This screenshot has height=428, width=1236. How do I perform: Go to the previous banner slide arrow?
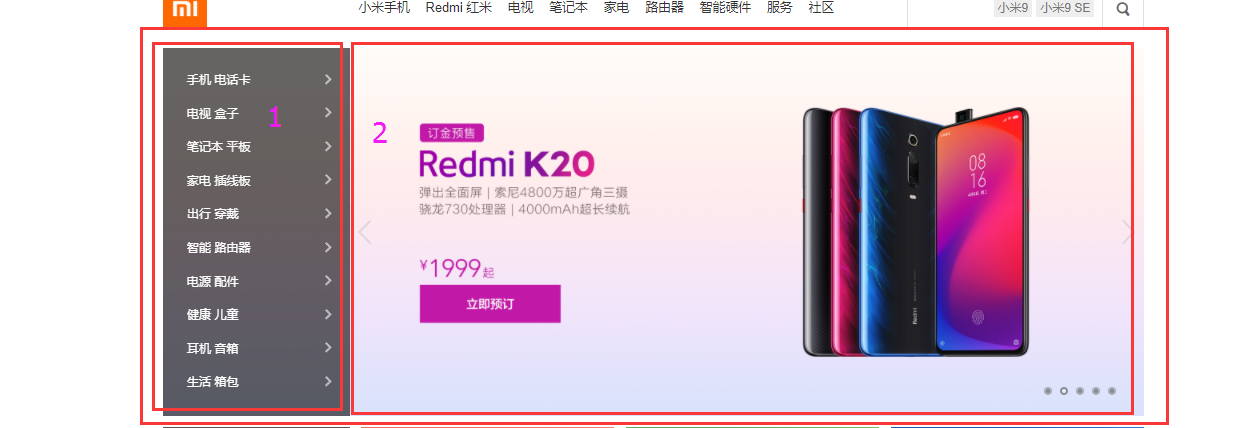pyautogui.click(x=365, y=232)
